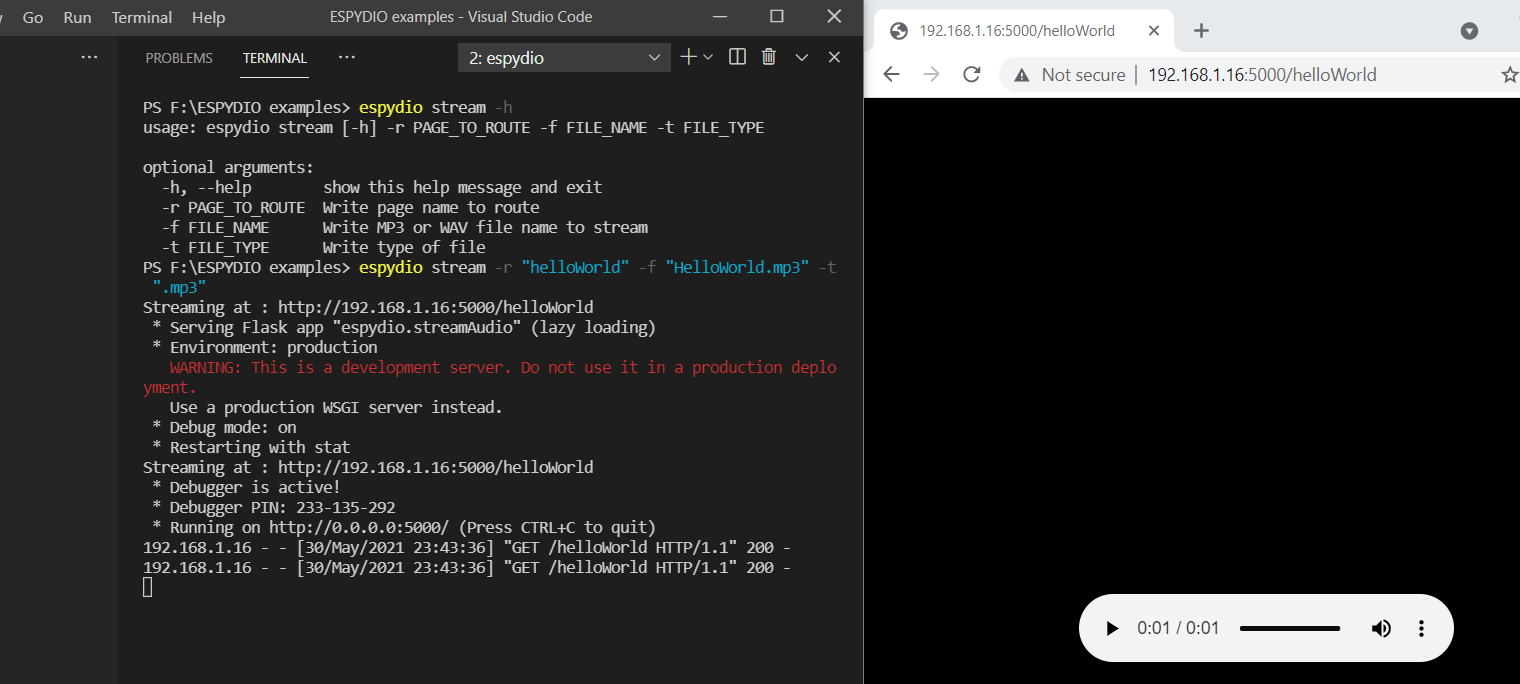Open the Run menu in VS Code
Image resolution: width=1520 pixels, height=684 pixels.
77,17
